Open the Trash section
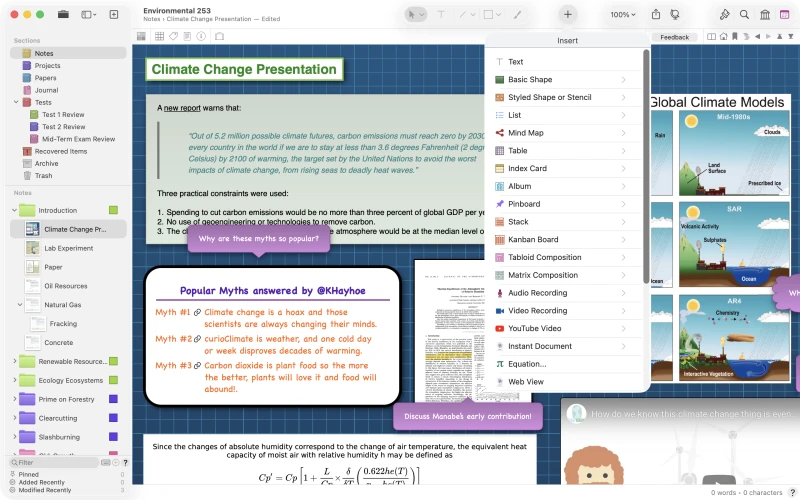 click(x=43, y=176)
